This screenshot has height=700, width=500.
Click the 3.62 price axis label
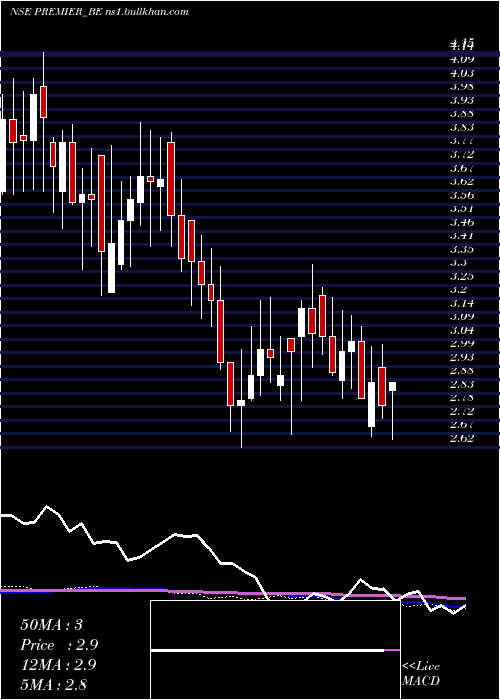(462, 181)
